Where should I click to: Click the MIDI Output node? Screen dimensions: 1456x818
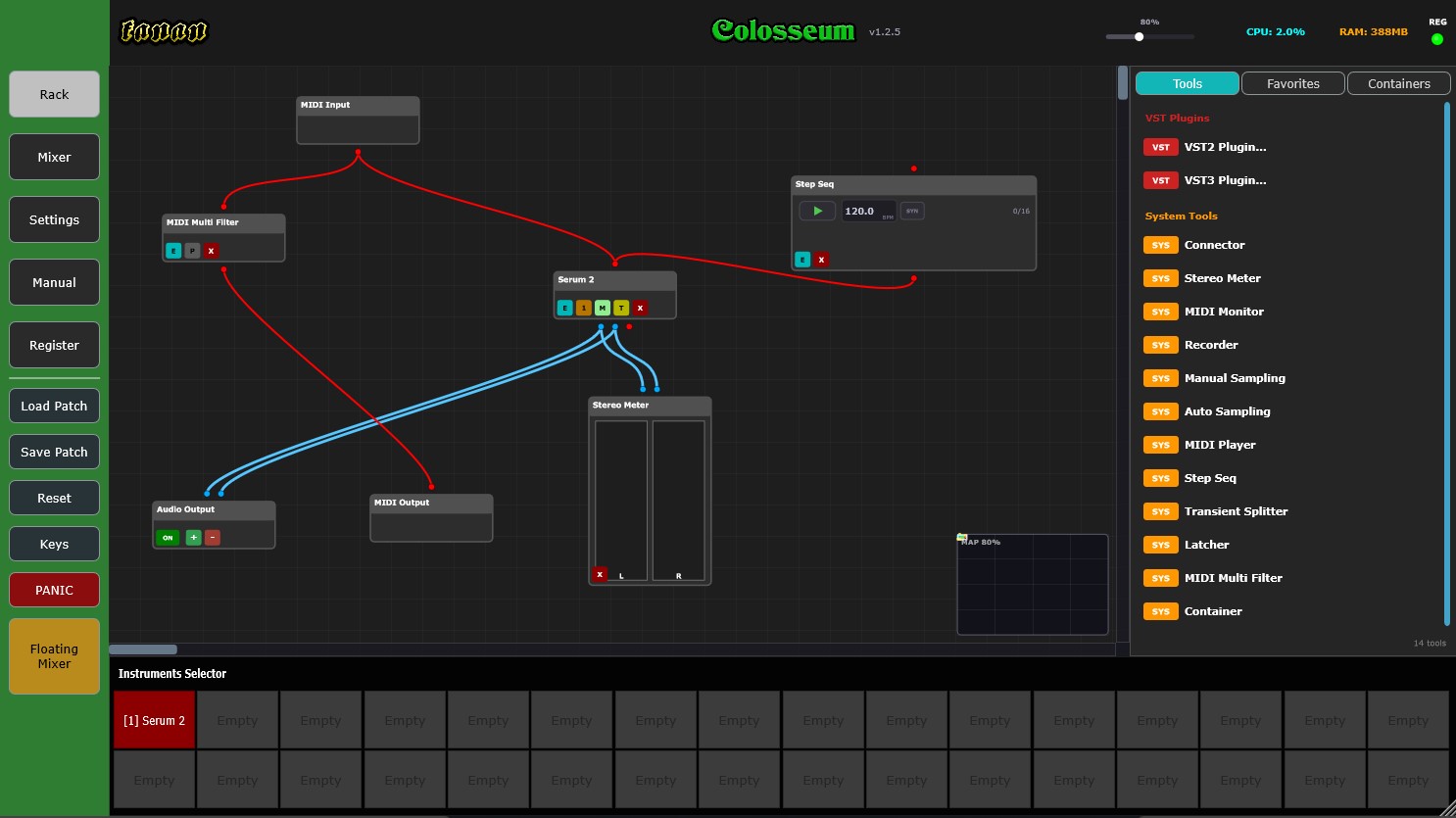(431, 517)
